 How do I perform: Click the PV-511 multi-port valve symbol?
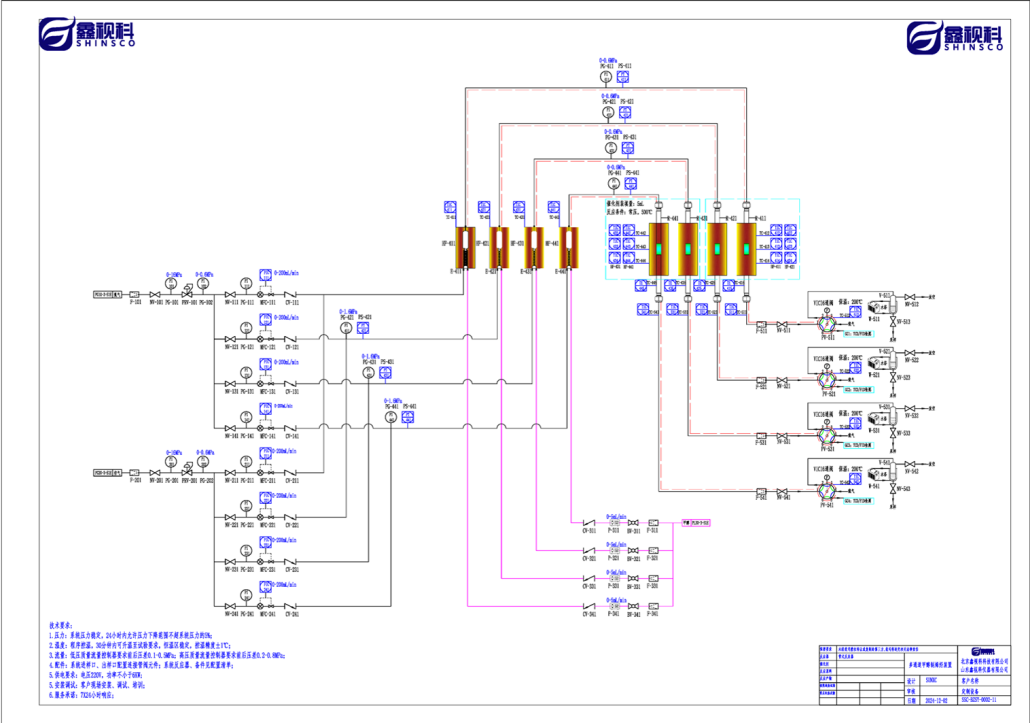(828, 326)
